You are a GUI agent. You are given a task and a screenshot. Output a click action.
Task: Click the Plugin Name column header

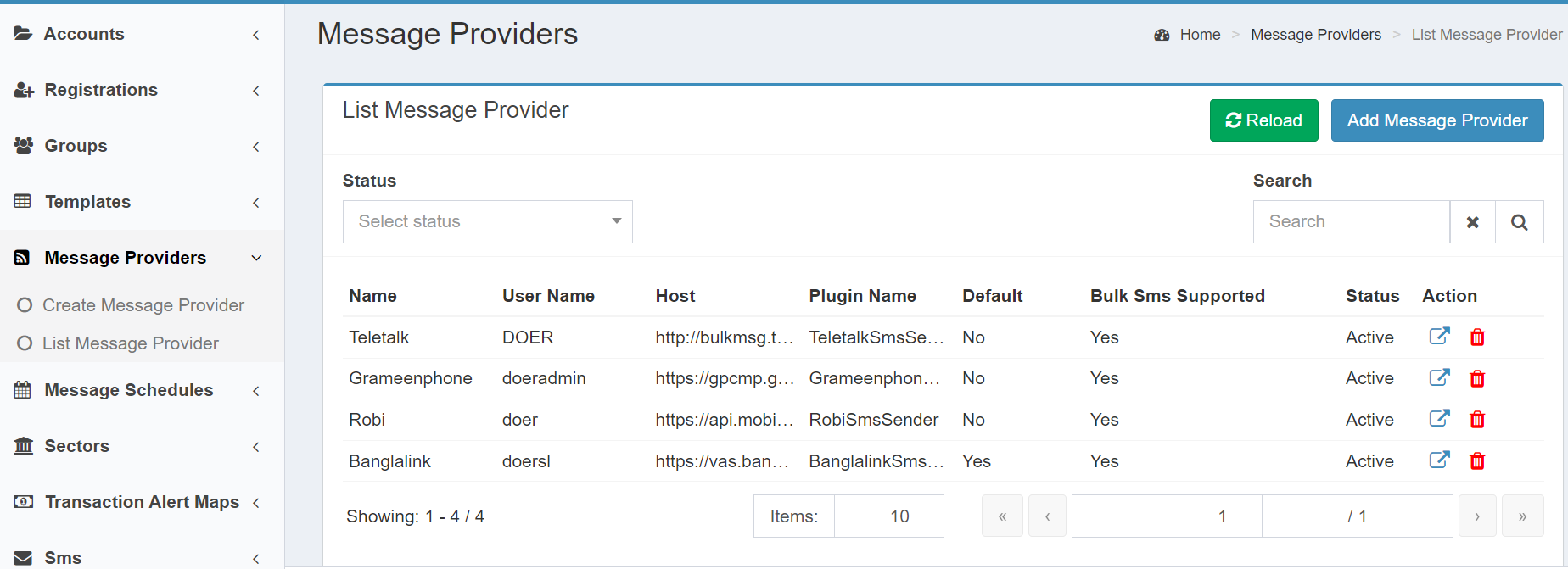coord(862,296)
